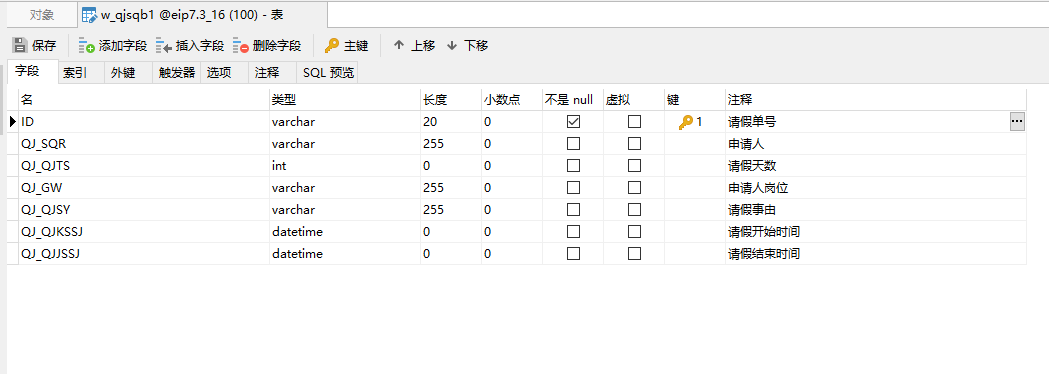This screenshot has height=374, width=1049.
Task: Enable Not Null for the QJ_SQR field
Action: (x=573, y=144)
